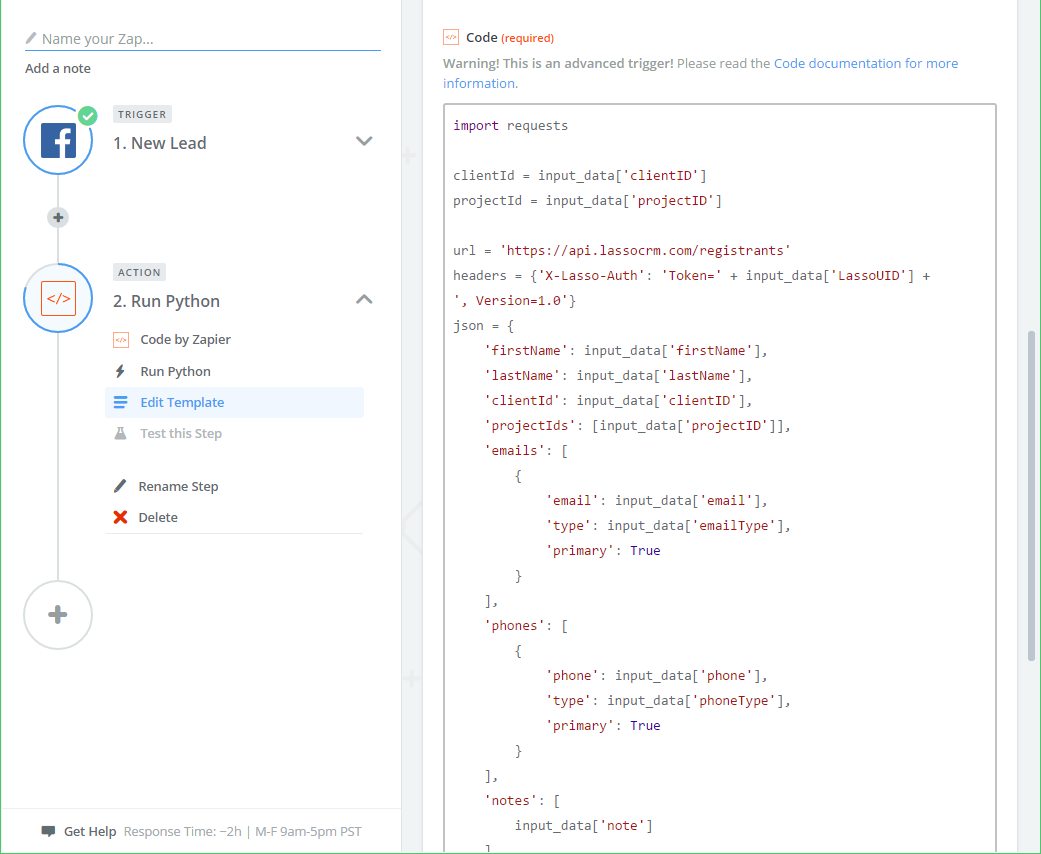
Task: Click the large plus circle to add step
Action: [x=58, y=615]
